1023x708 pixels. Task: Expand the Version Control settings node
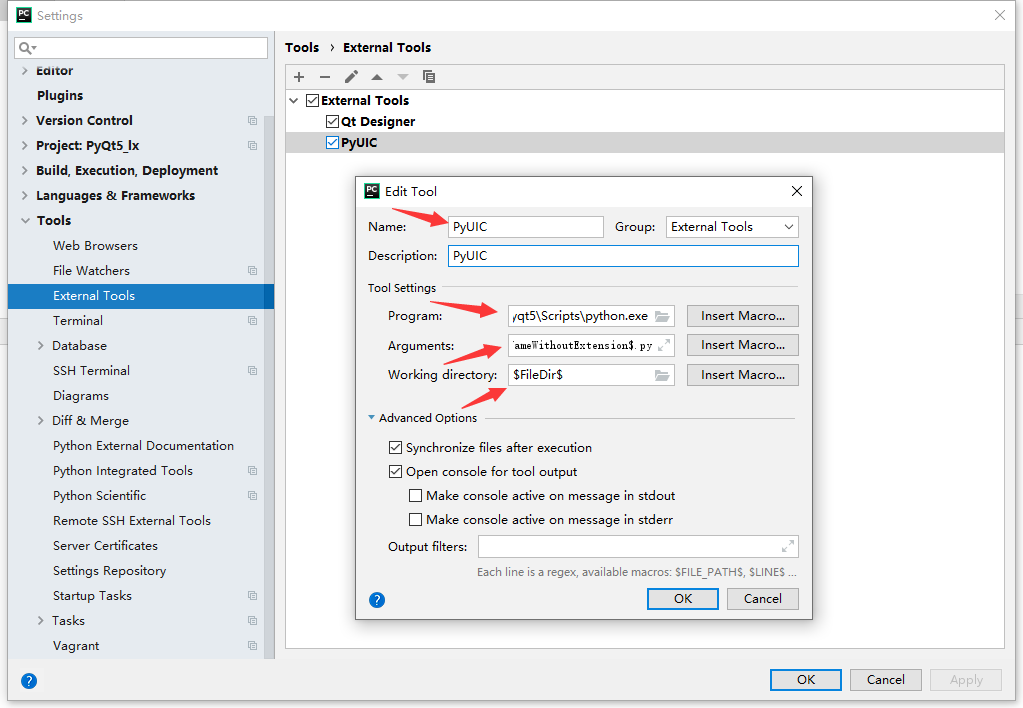pyautogui.click(x=25, y=121)
